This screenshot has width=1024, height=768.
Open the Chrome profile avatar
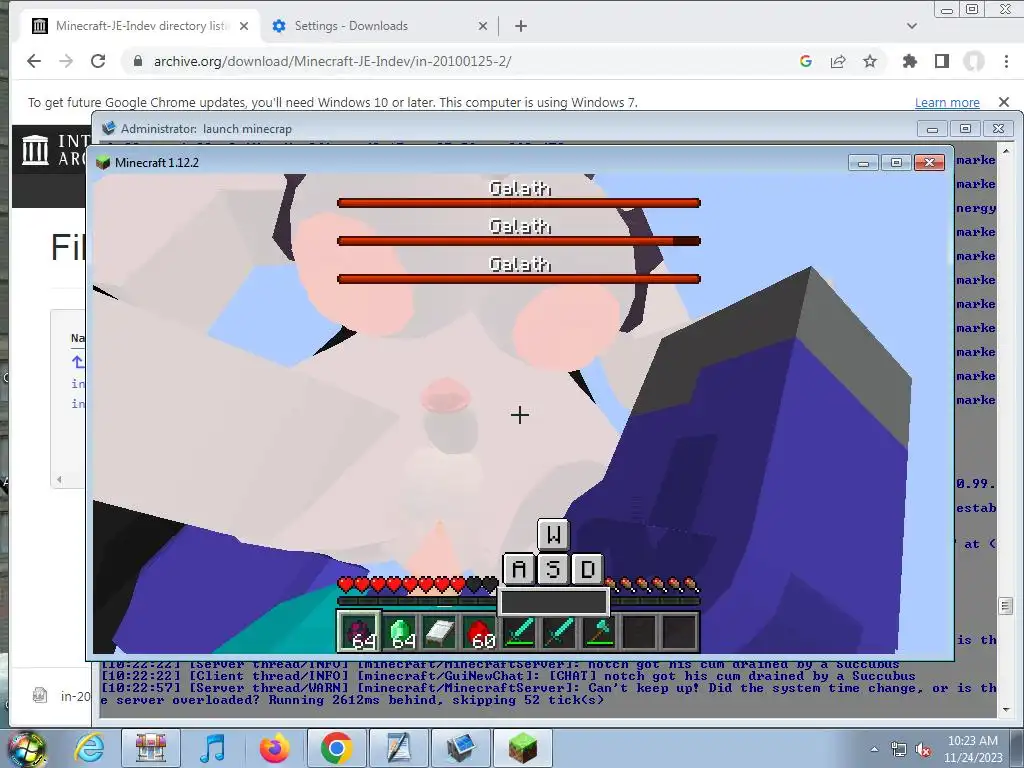[974, 61]
